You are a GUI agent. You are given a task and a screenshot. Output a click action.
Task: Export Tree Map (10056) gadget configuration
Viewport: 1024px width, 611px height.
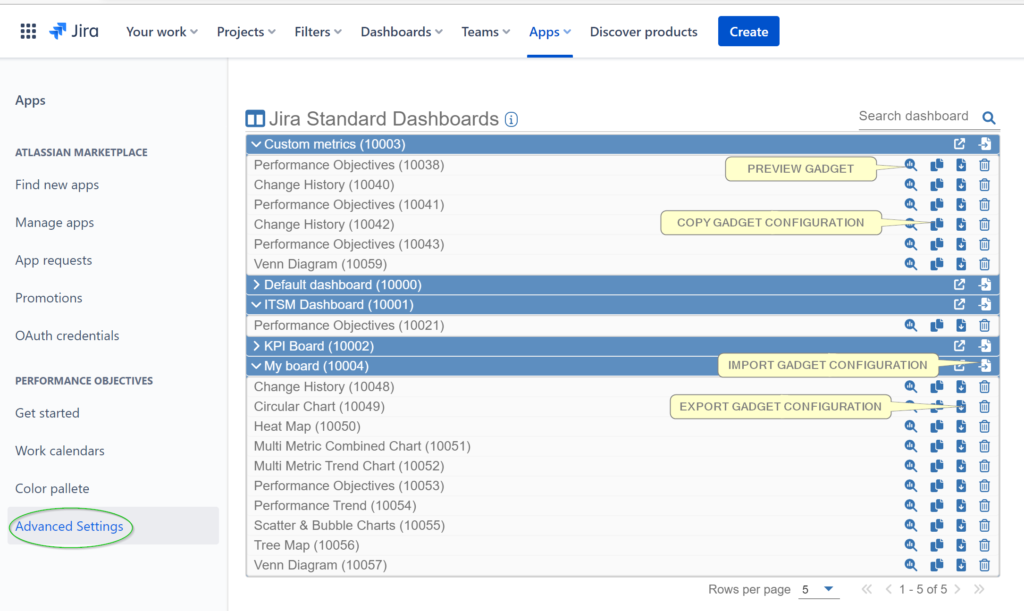click(x=960, y=546)
